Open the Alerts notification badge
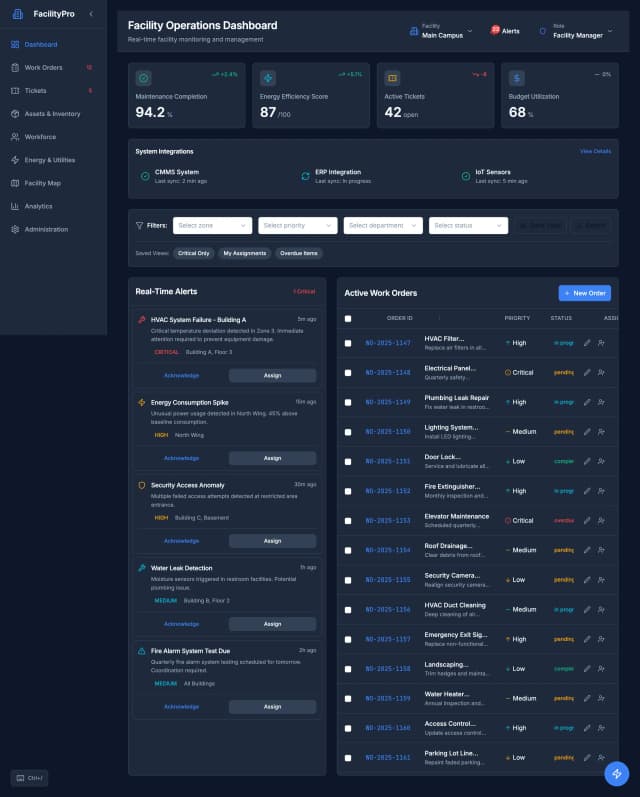 pyautogui.click(x=505, y=31)
